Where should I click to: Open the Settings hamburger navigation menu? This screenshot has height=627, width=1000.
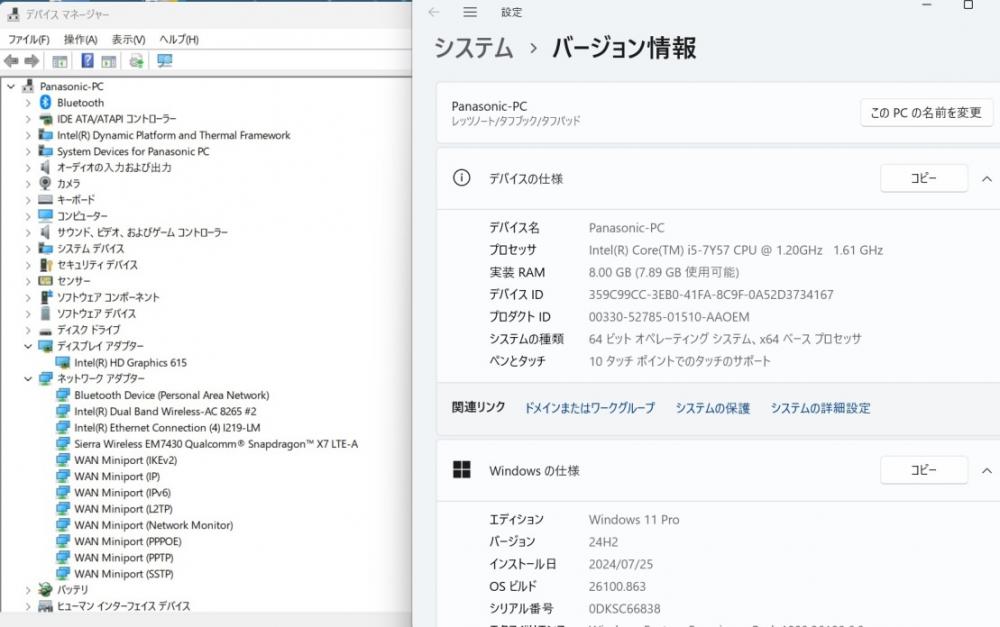(x=470, y=12)
